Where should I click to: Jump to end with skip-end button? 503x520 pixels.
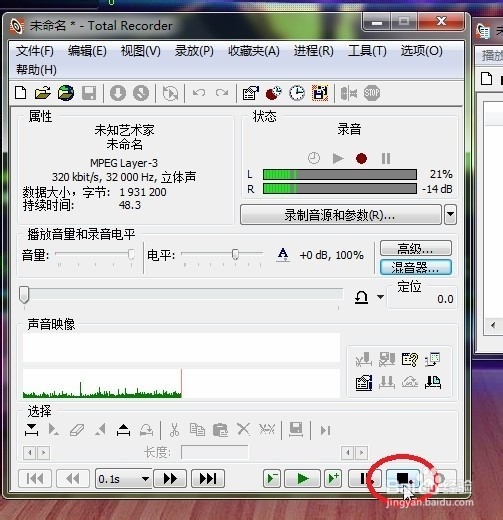point(208,479)
